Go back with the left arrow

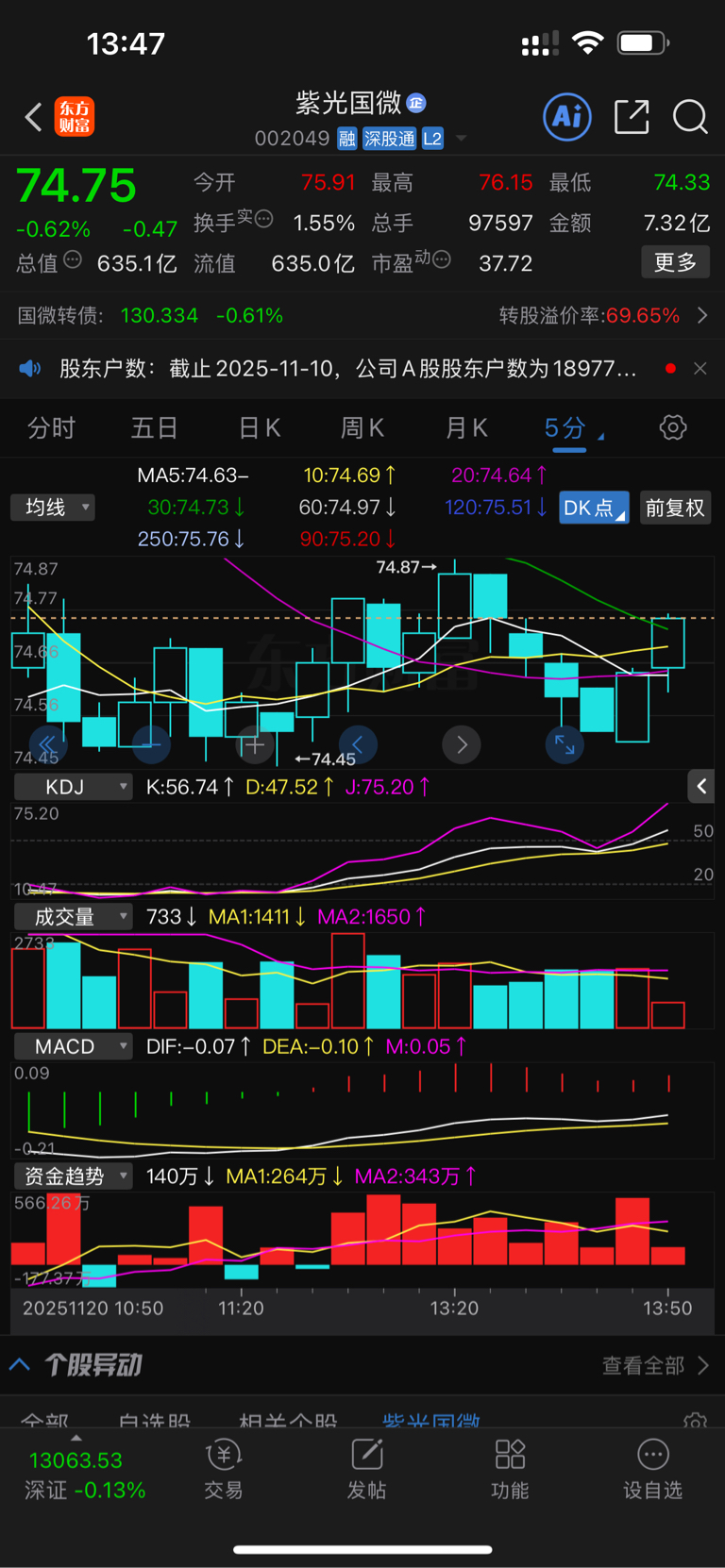(33, 117)
